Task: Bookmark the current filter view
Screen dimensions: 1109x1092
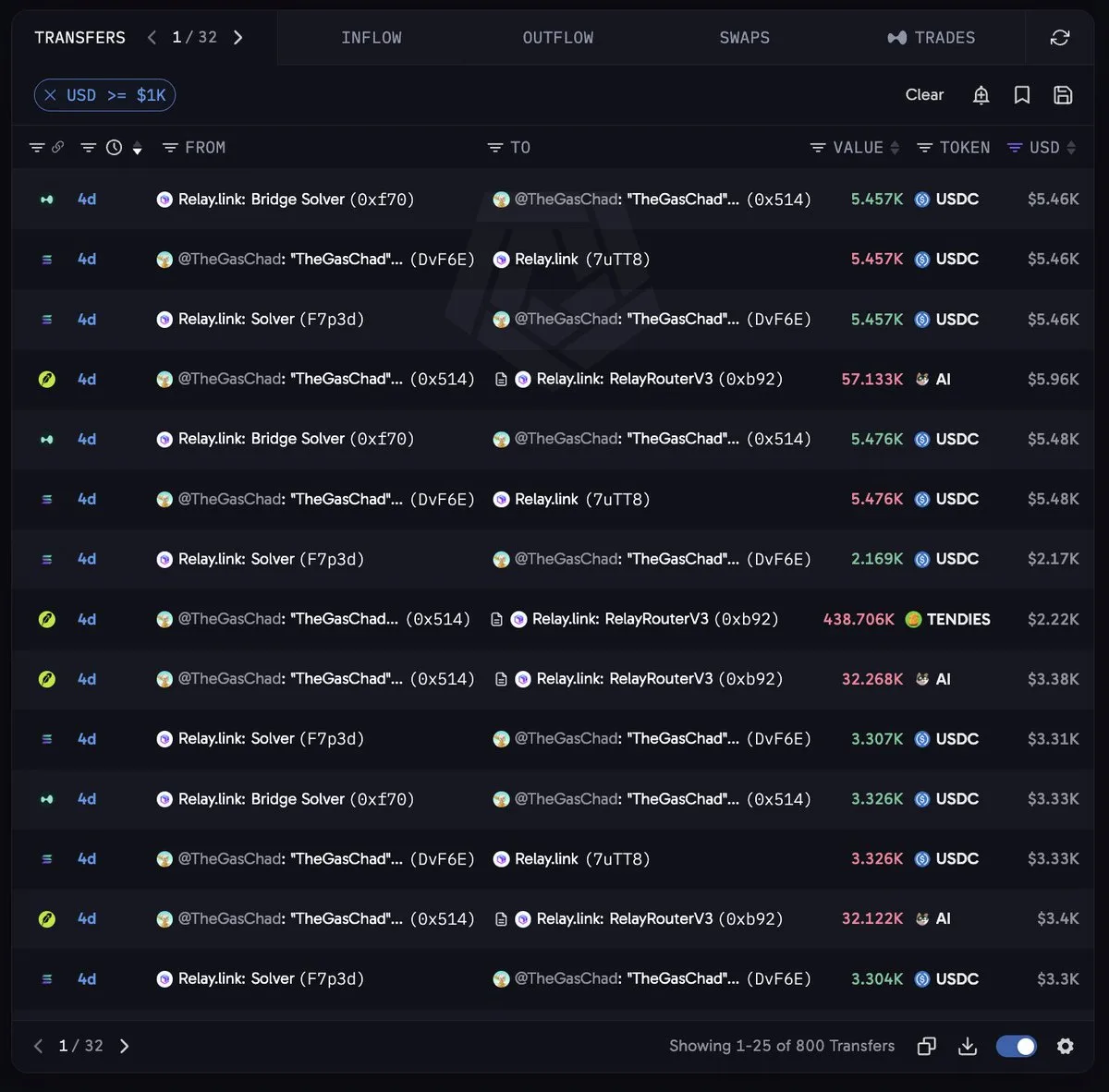Action: pos(1022,95)
